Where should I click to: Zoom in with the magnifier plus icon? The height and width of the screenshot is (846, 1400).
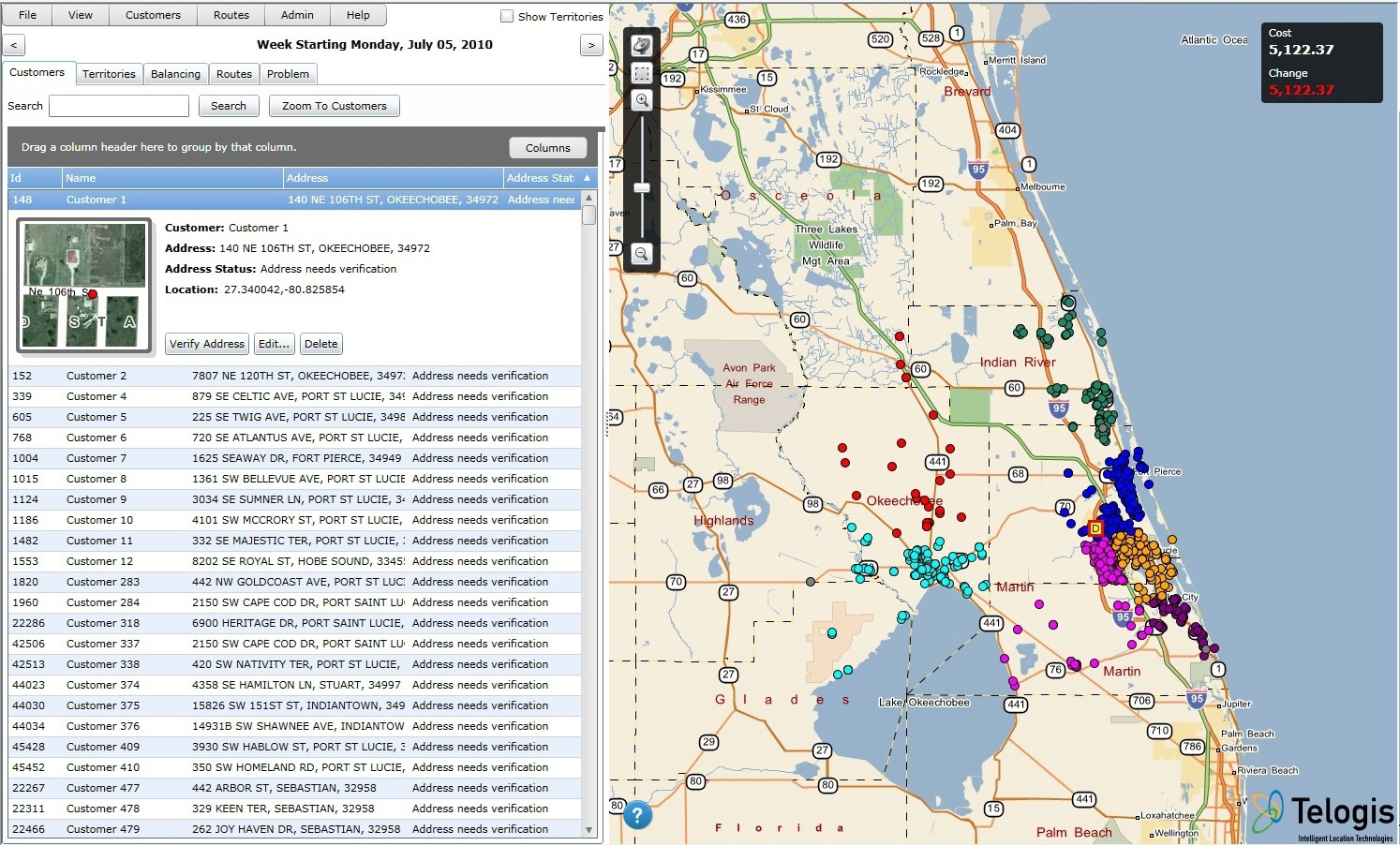[x=642, y=100]
